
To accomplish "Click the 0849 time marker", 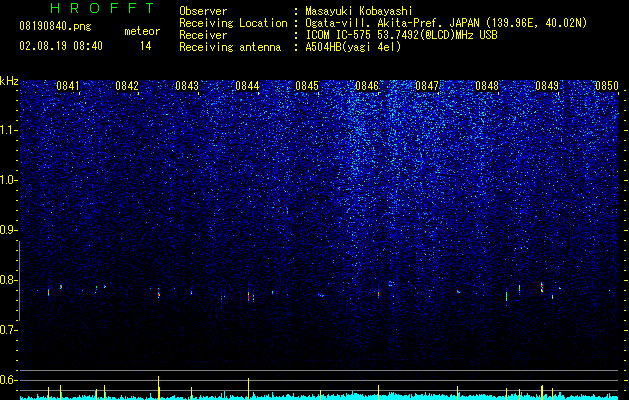I will click(547, 85).
